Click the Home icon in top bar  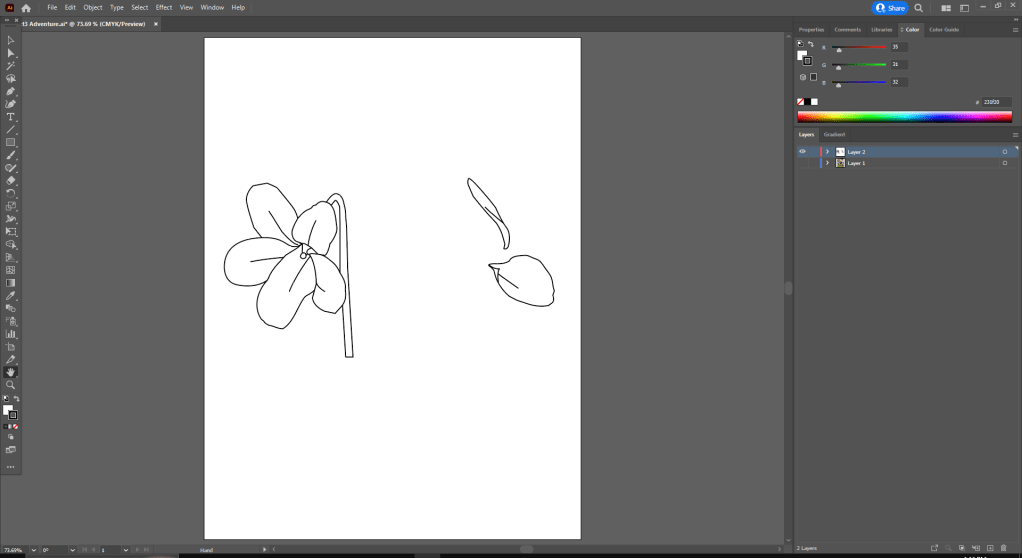pos(26,8)
